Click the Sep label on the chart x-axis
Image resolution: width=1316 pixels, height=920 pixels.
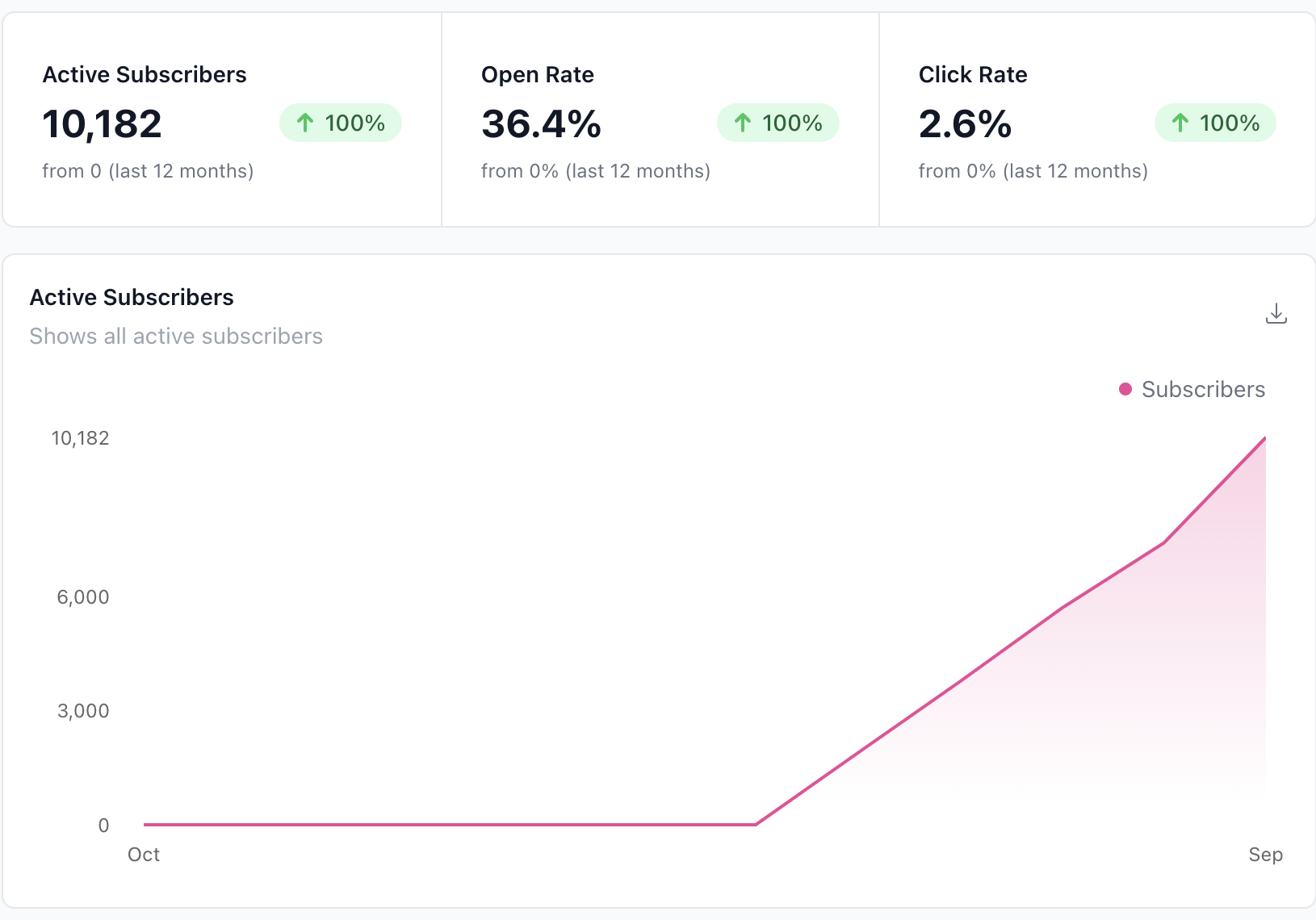(1265, 854)
